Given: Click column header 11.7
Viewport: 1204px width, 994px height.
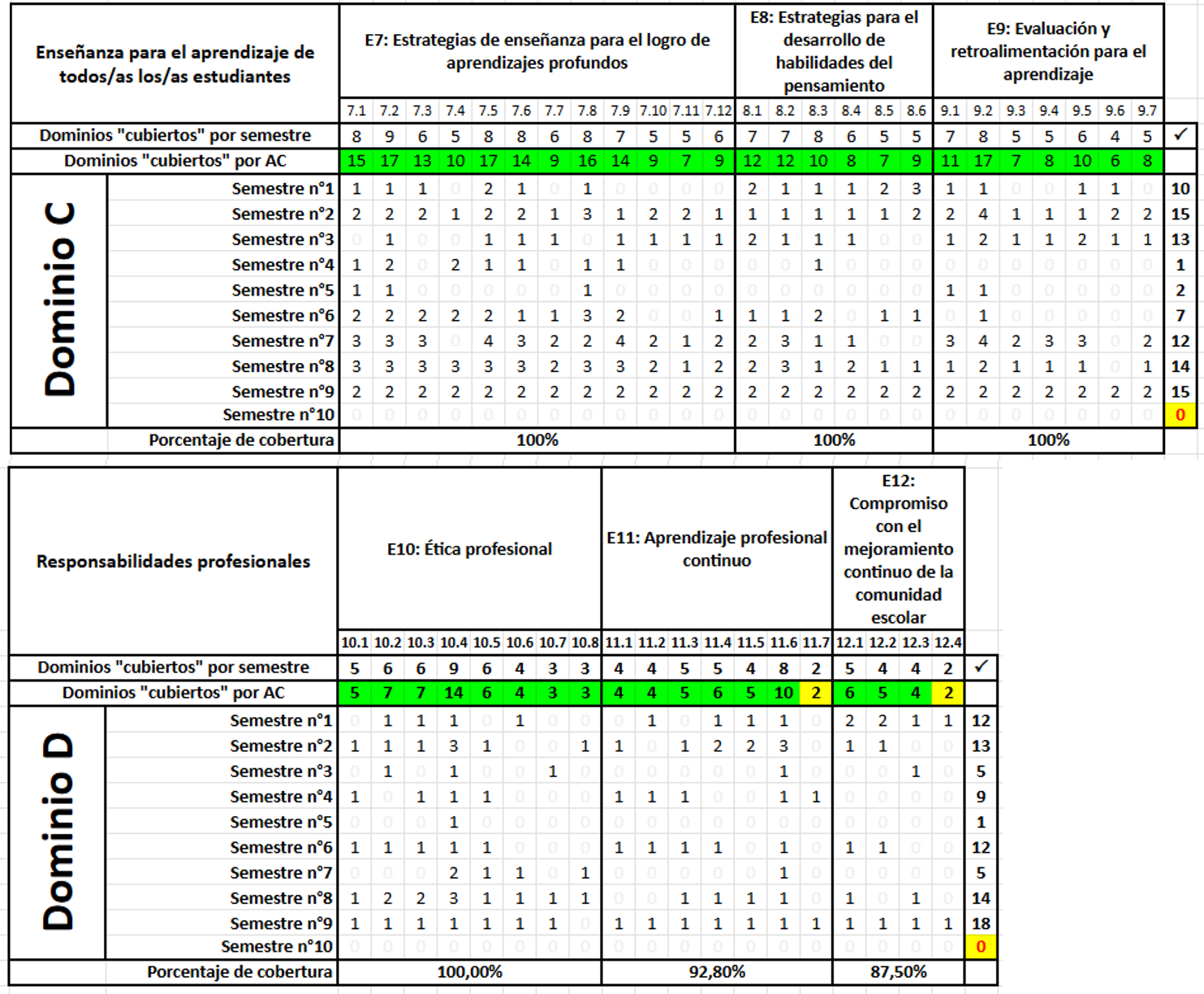Looking at the screenshot, I should pos(816,642).
